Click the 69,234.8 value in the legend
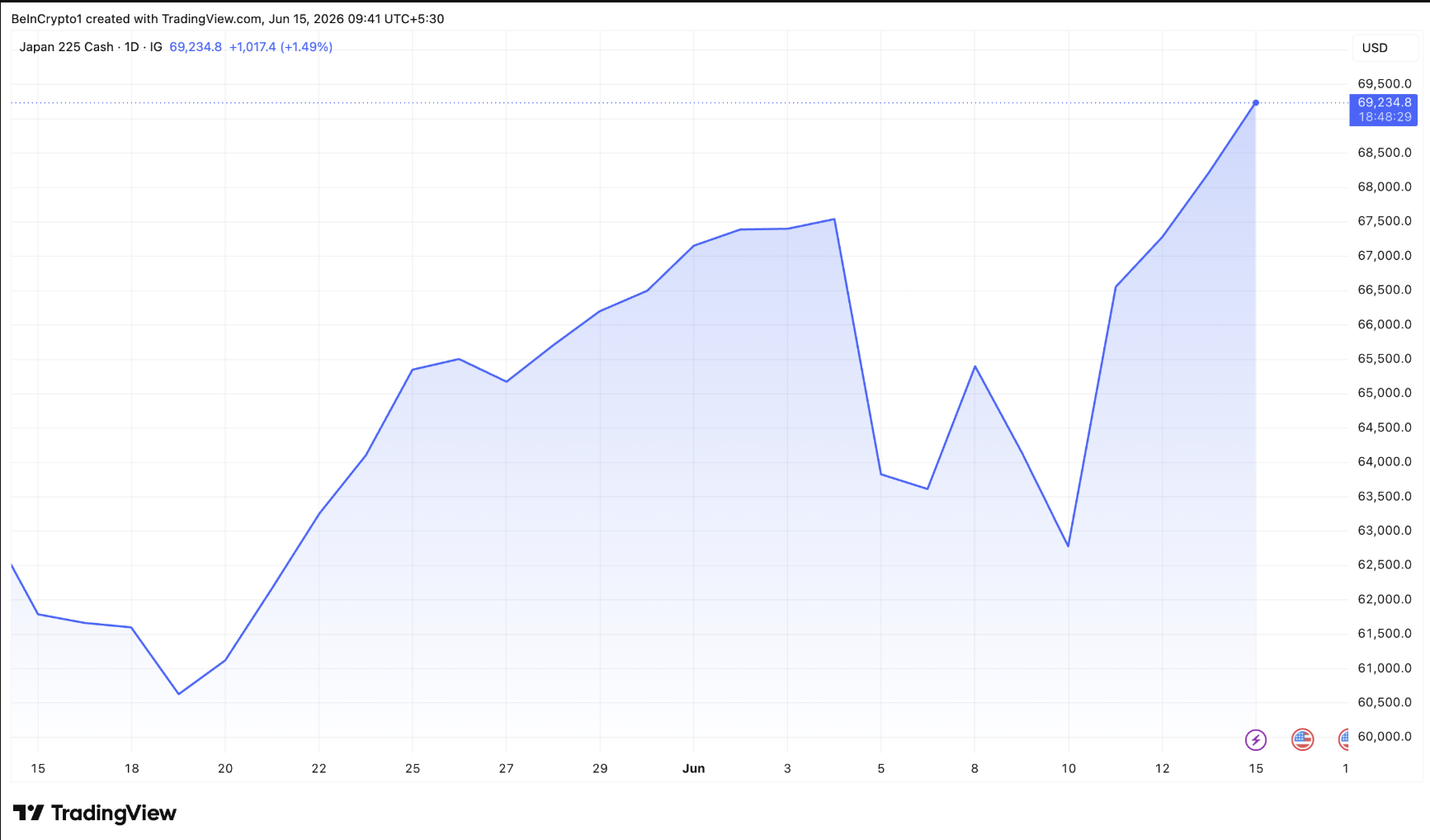Viewport: 1430px width, 840px height. (x=196, y=47)
